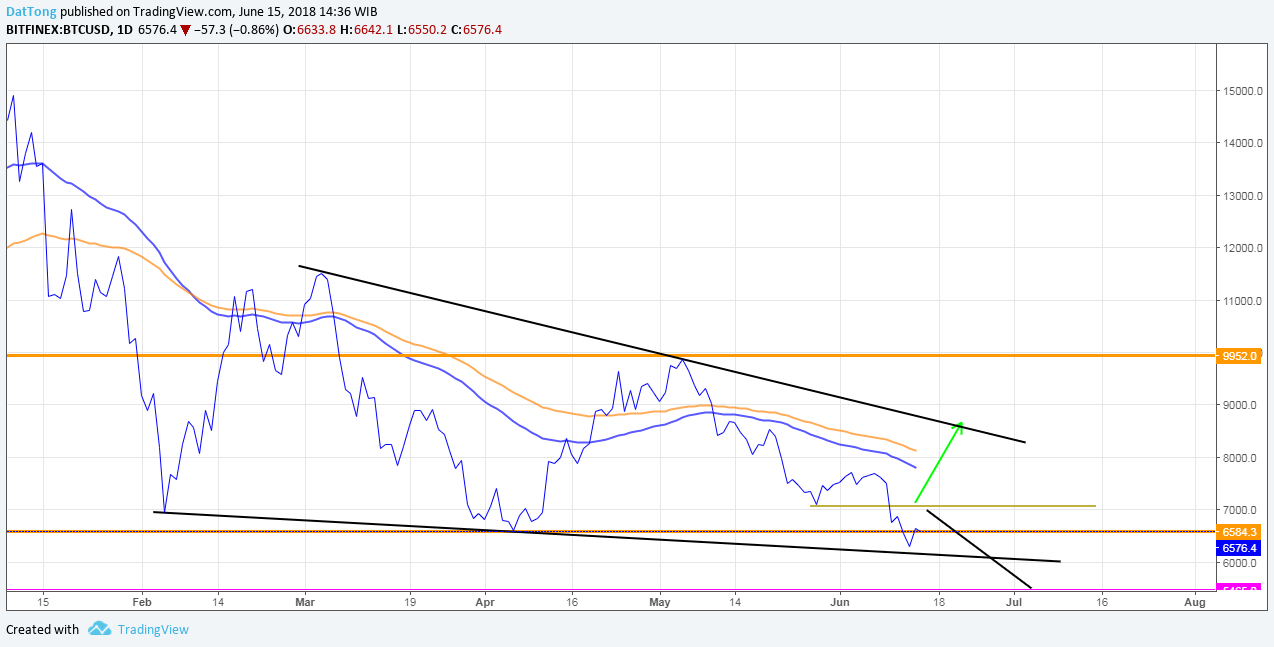This screenshot has height=647, width=1274.
Task: Click the magenta price label at axis bottom
Action: click(1238, 588)
